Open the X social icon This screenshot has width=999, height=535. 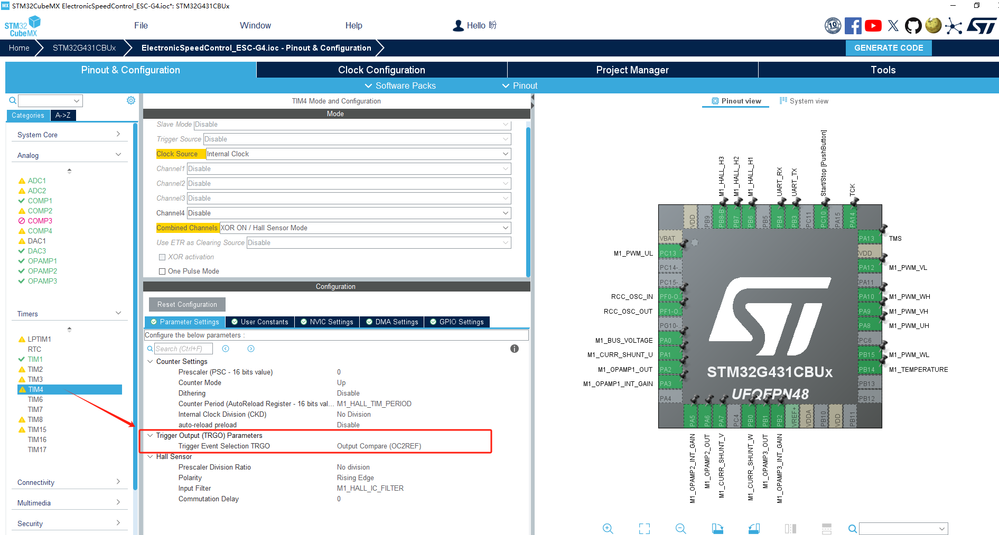point(893,25)
